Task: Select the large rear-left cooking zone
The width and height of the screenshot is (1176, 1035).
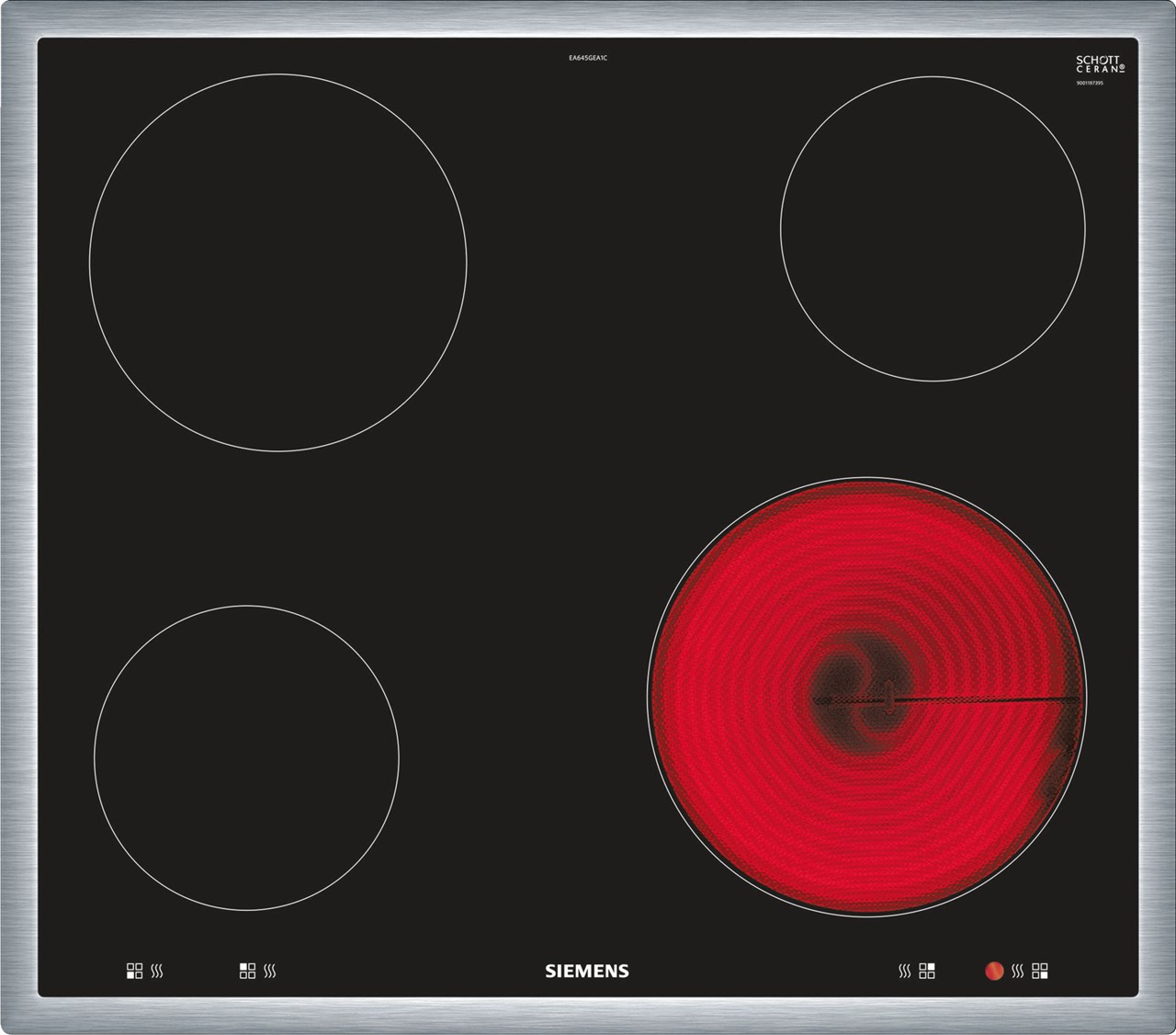Action: [x=277, y=262]
